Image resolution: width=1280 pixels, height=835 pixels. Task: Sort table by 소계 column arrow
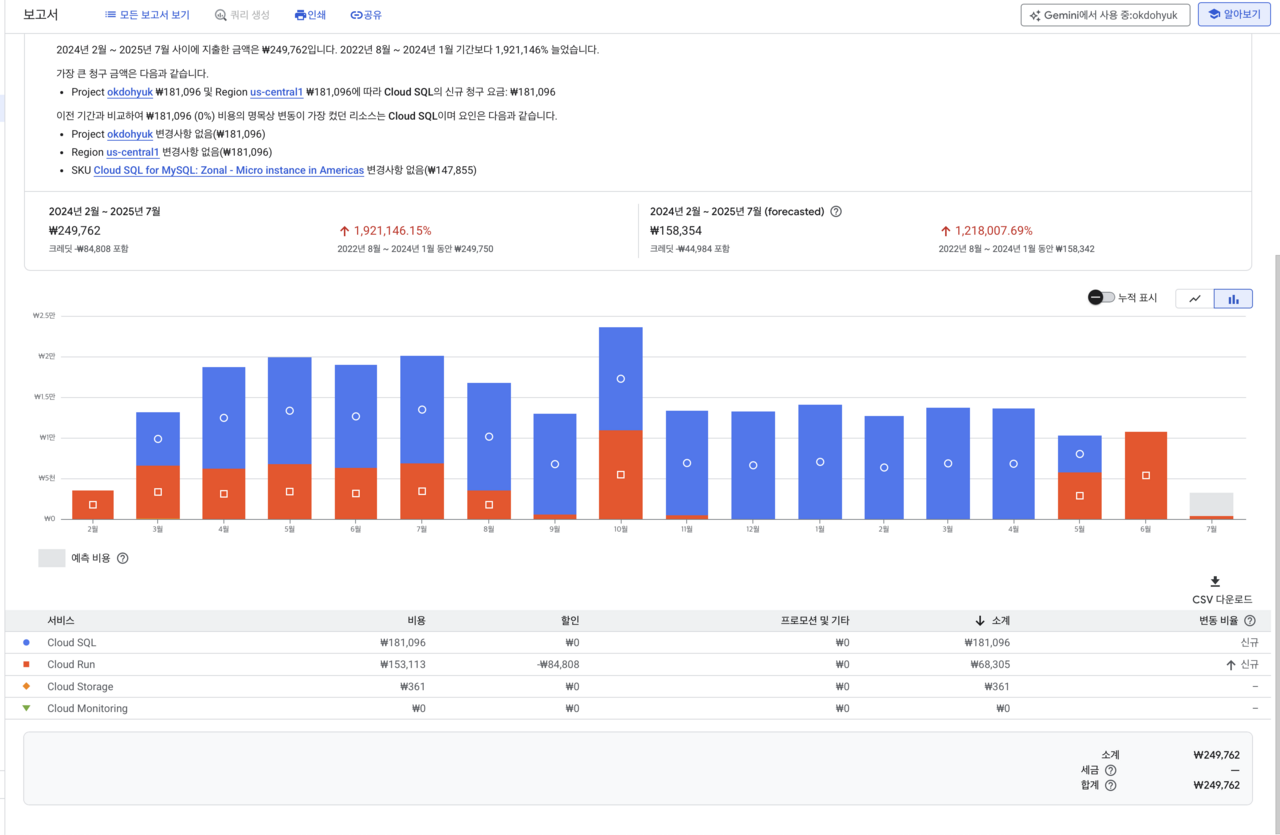click(x=979, y=621)
